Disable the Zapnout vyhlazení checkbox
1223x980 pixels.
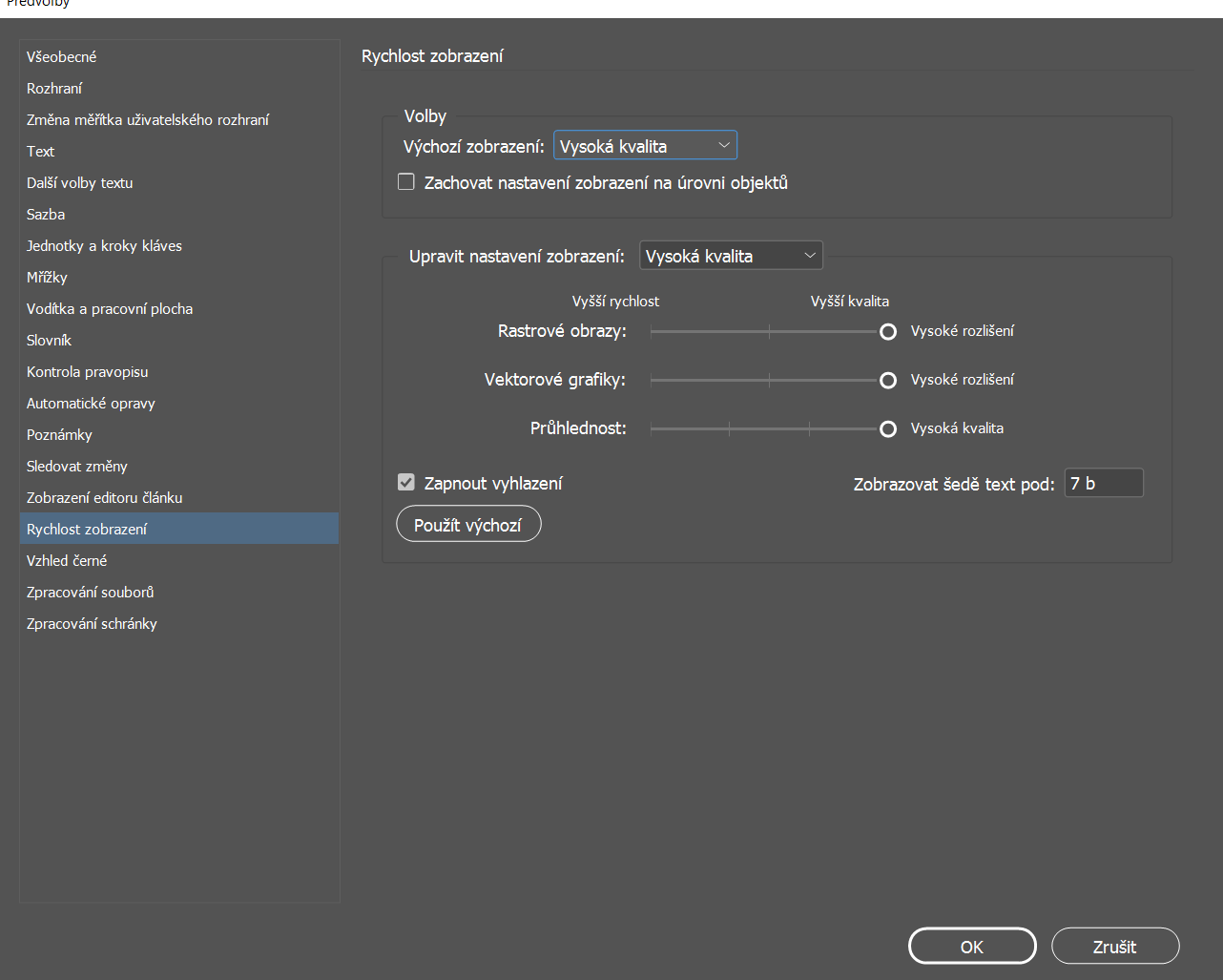click(x=405, y=483)
